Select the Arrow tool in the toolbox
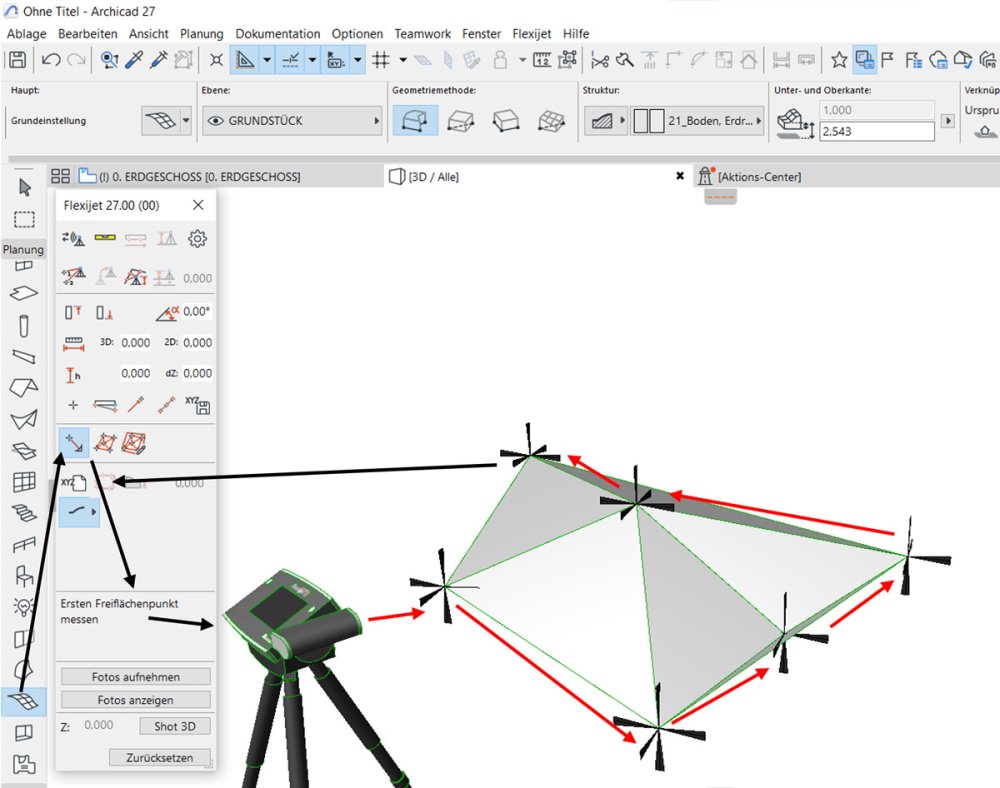The height and width of the screenshot is (788, 1000). coord(24,187)
